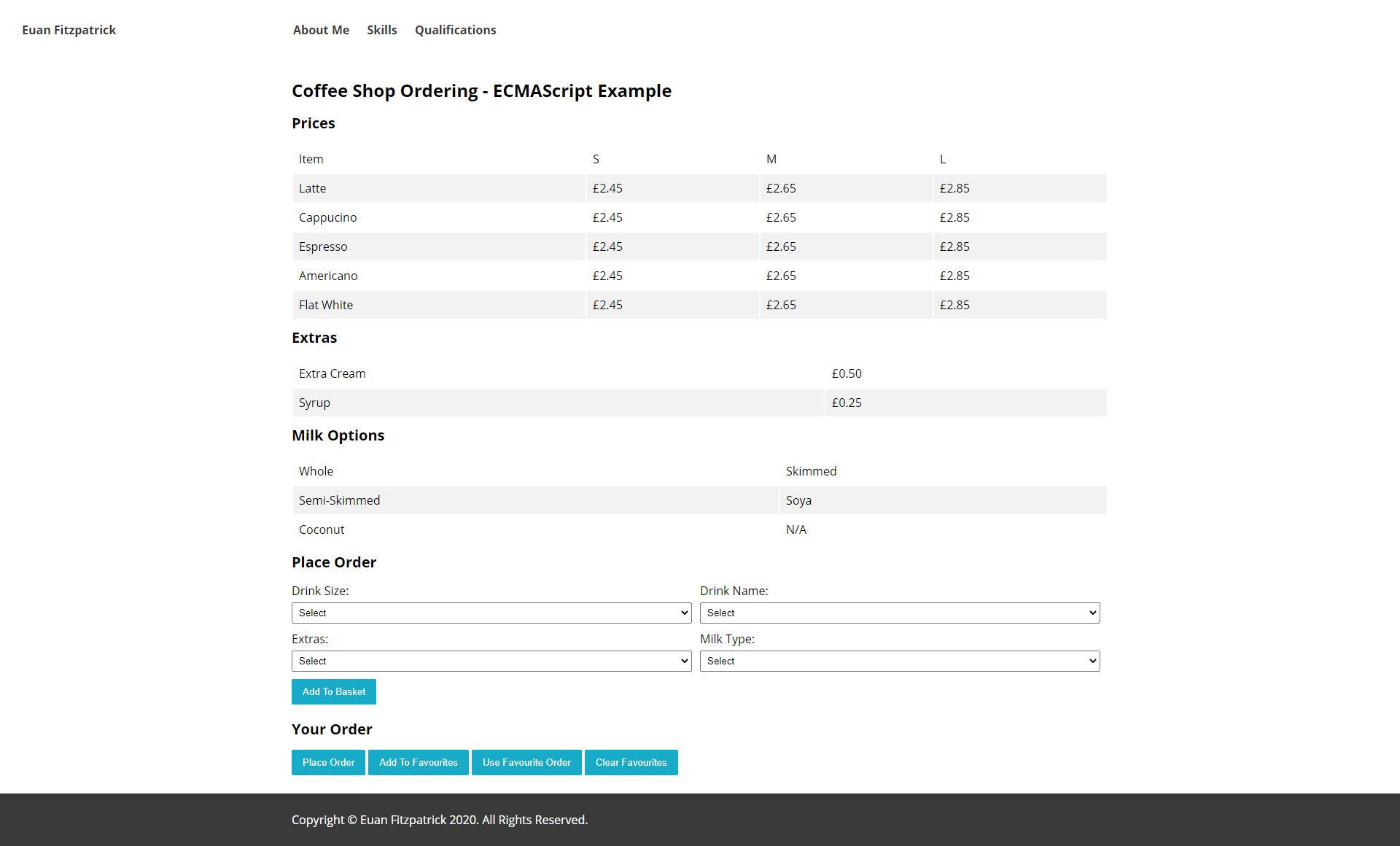Open the Skills page
The width and height of the screenshot is (1400, 846).
[x=381, y=30]
